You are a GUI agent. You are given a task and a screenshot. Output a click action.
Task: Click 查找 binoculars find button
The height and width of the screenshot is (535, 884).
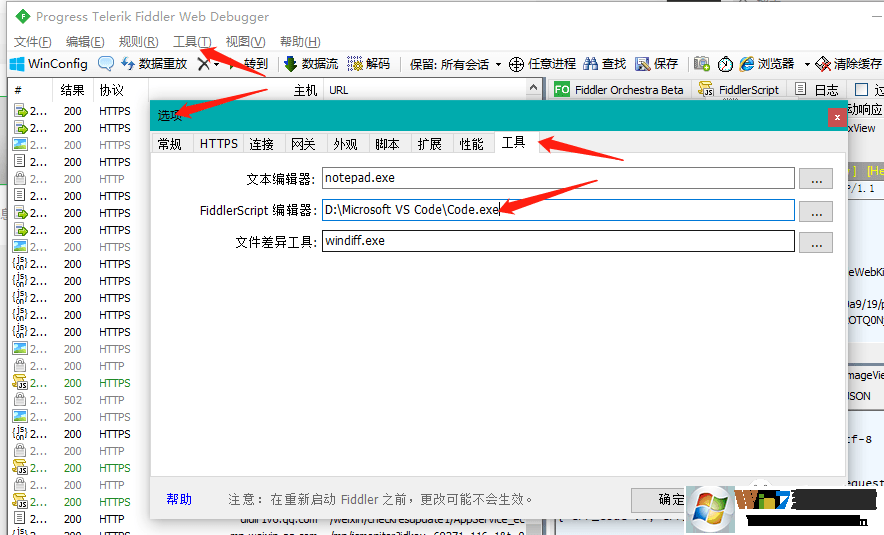[x=604, y=64]
